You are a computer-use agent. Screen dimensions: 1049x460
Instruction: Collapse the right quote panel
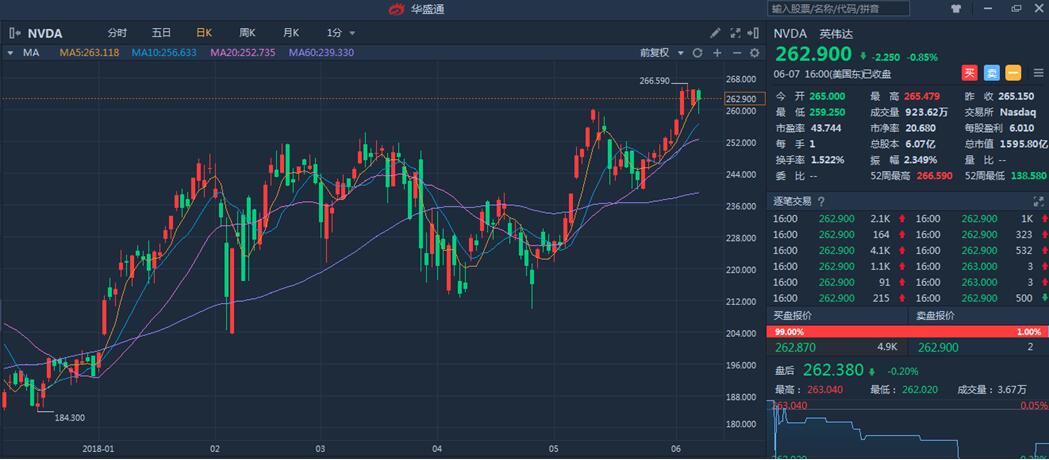[x=755, y=33]
